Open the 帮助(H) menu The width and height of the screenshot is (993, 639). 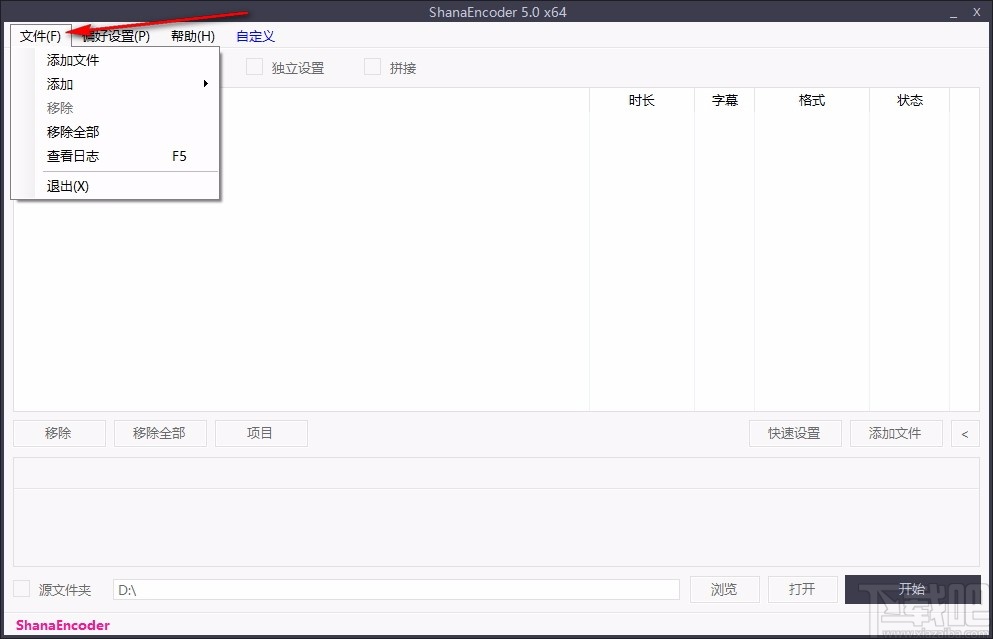point(192,36)
